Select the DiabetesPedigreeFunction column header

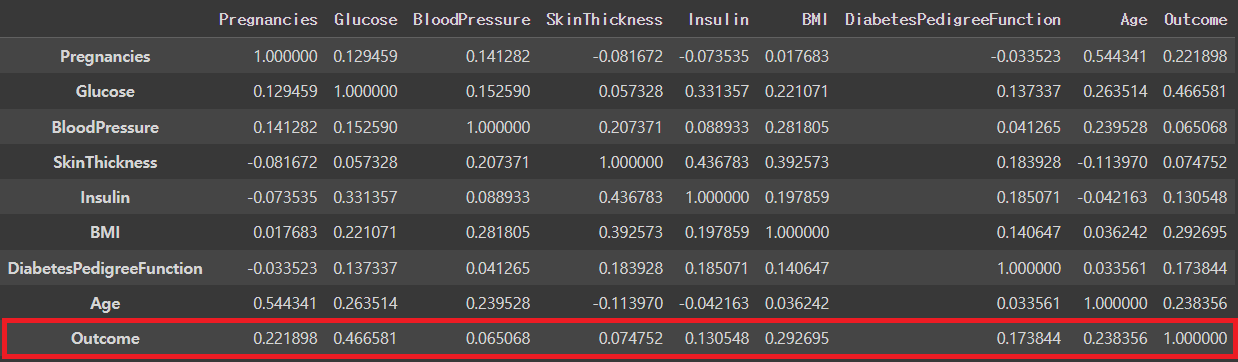click(953, 20)
